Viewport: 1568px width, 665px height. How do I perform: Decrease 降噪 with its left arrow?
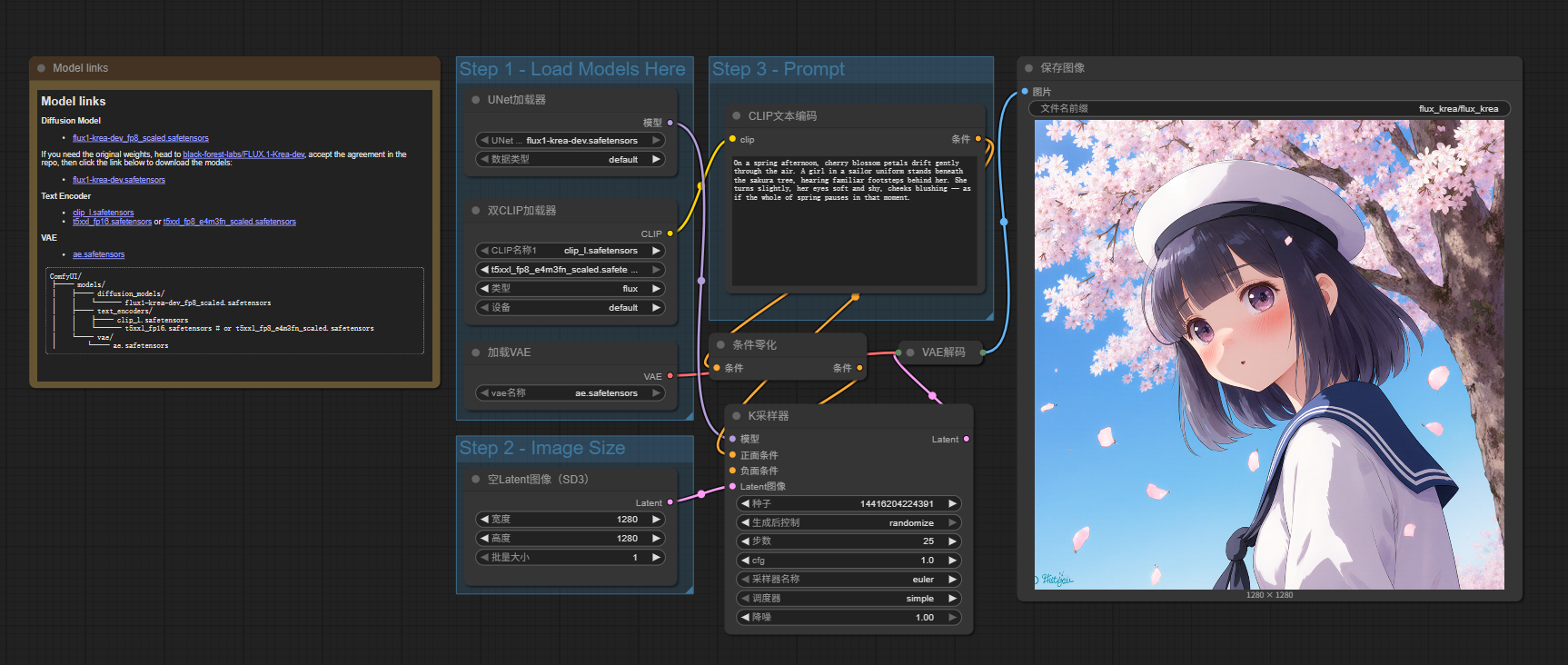tap(745, 618)
